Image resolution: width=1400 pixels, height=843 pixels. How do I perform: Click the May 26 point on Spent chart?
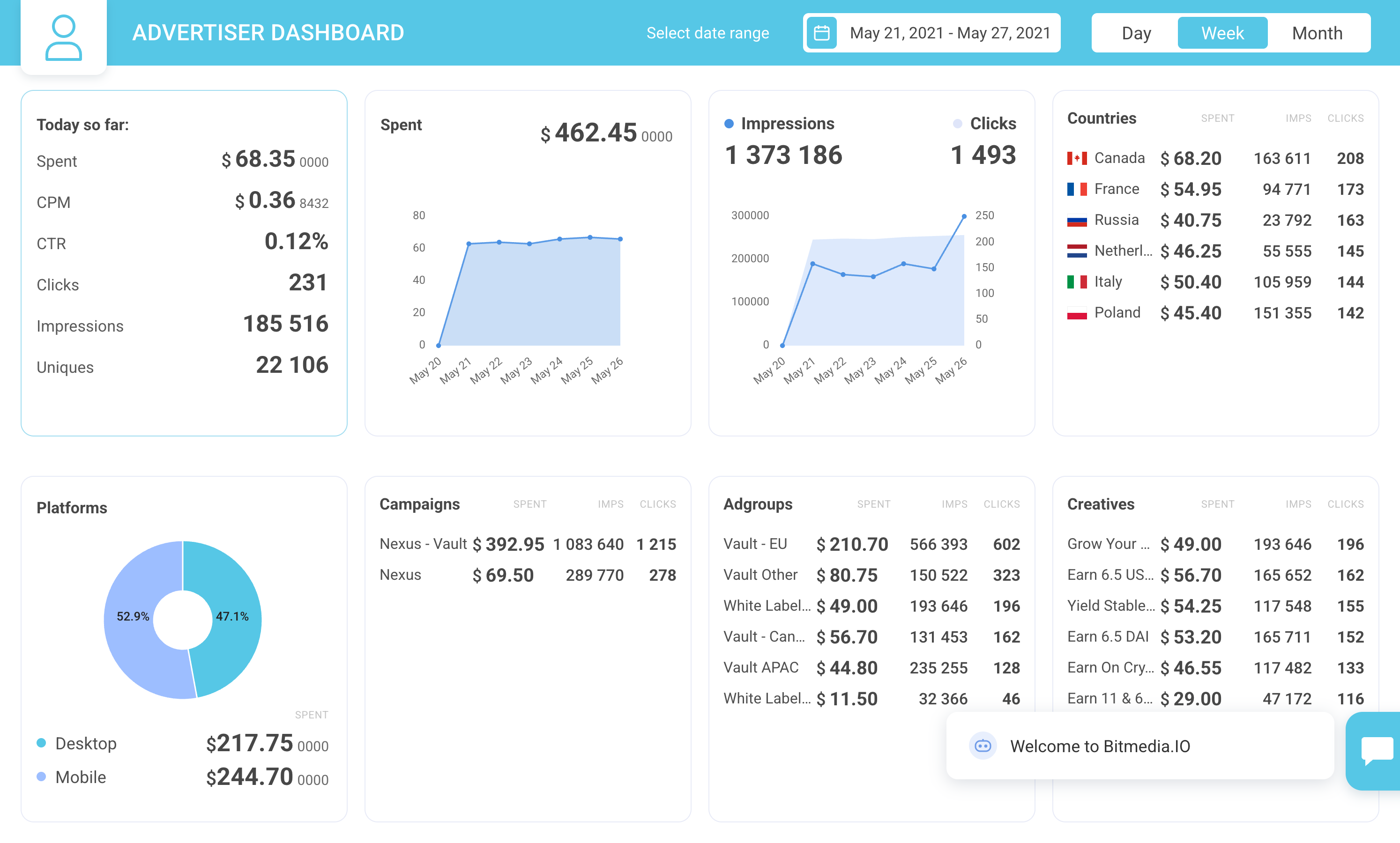click(x=620, y=239)
